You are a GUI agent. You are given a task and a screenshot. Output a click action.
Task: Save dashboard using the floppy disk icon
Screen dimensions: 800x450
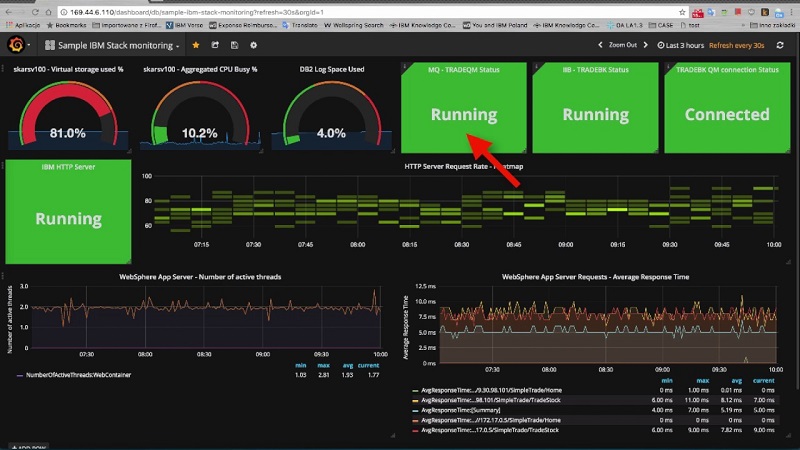(233, 45)
